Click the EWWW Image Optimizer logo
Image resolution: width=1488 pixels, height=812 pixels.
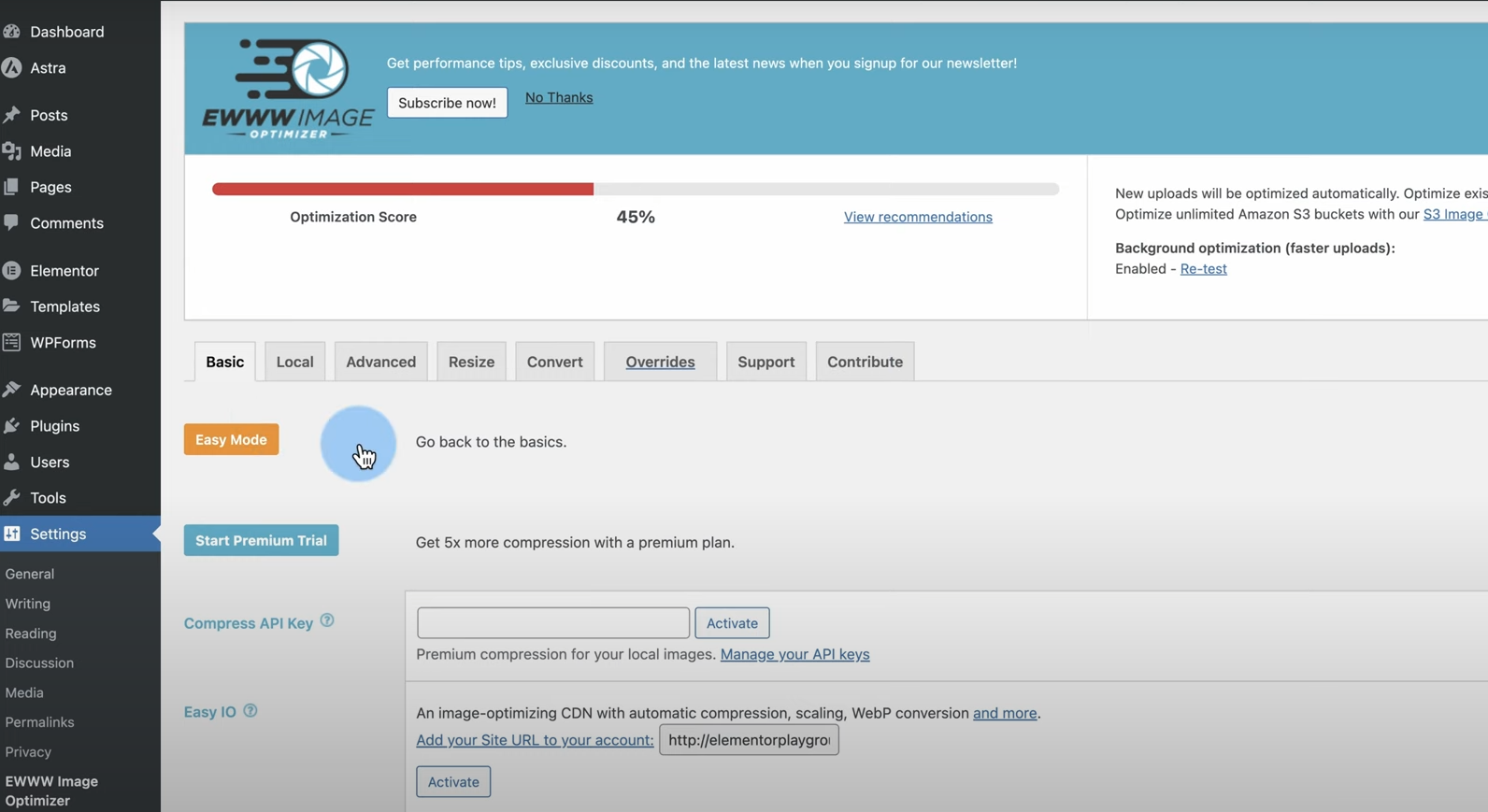click(x=288, y=89)
